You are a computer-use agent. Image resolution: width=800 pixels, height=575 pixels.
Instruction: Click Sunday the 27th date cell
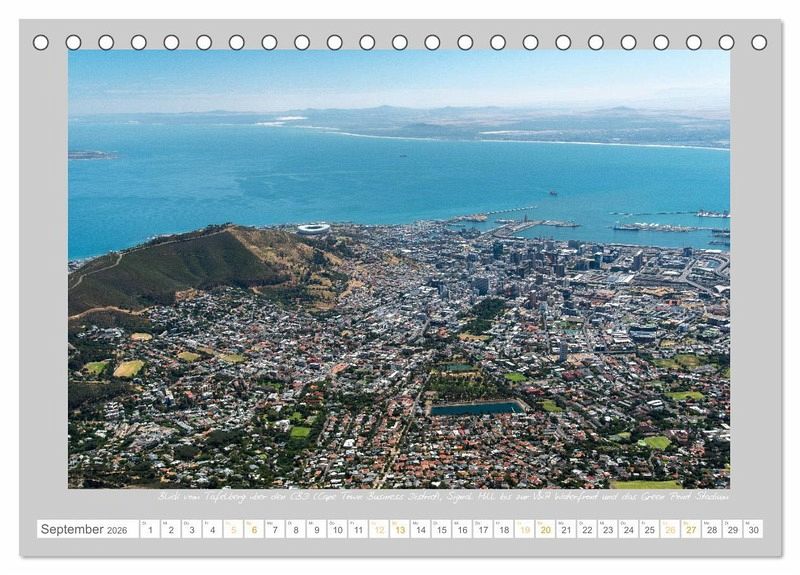(690, 529)
